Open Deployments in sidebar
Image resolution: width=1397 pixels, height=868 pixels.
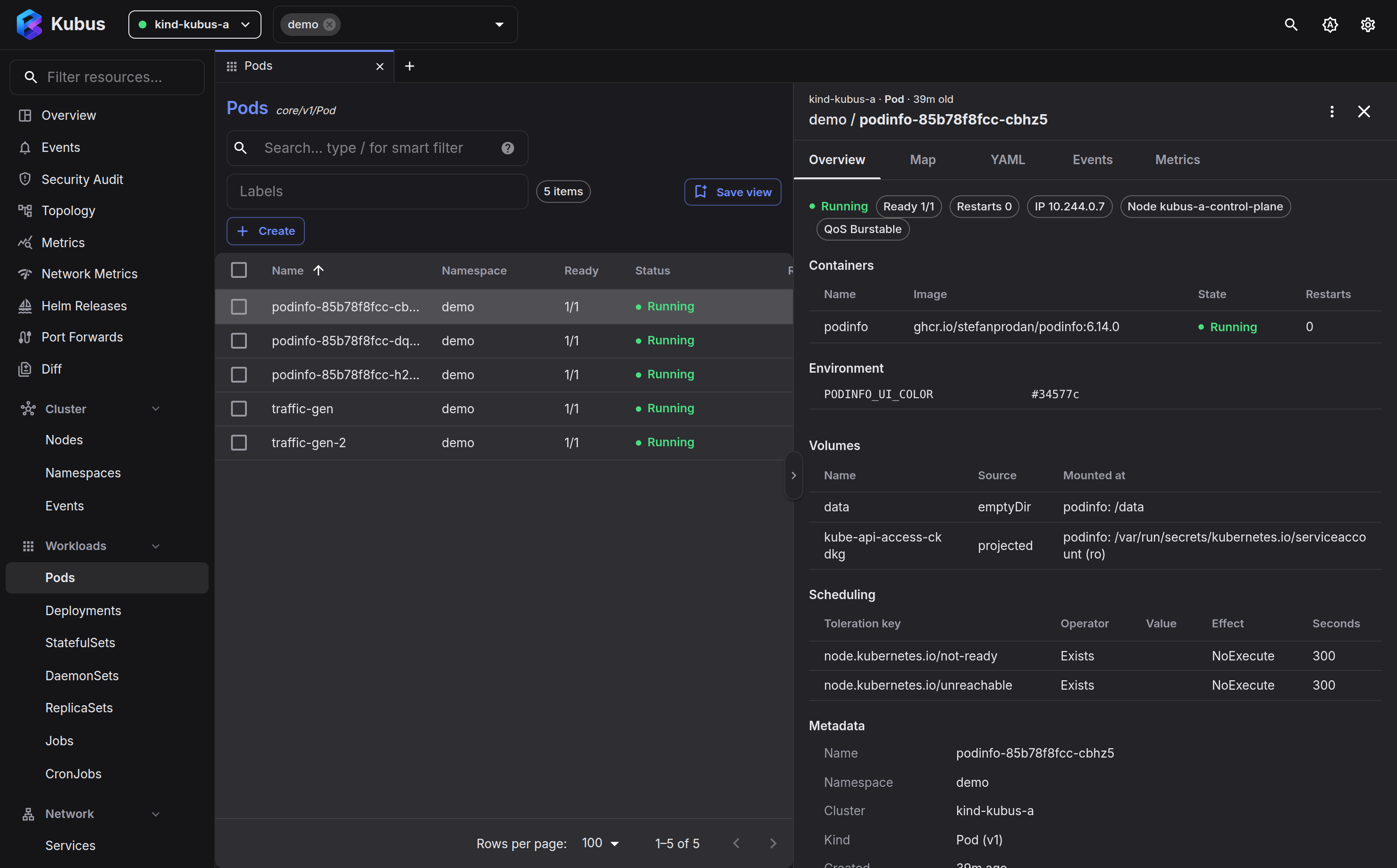click(107, 611)
